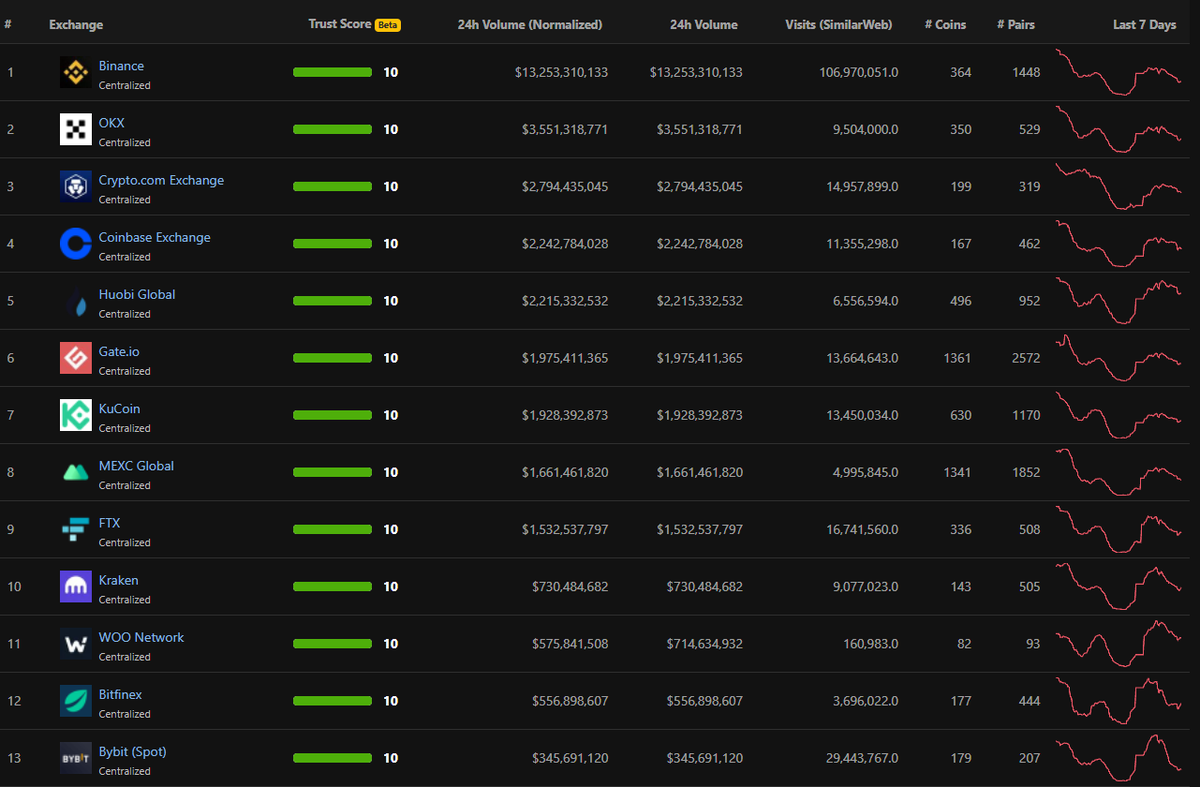The image size is (1200, 787).
Task: Click rank number 13 for Bybit
Action: click(14, 758)
